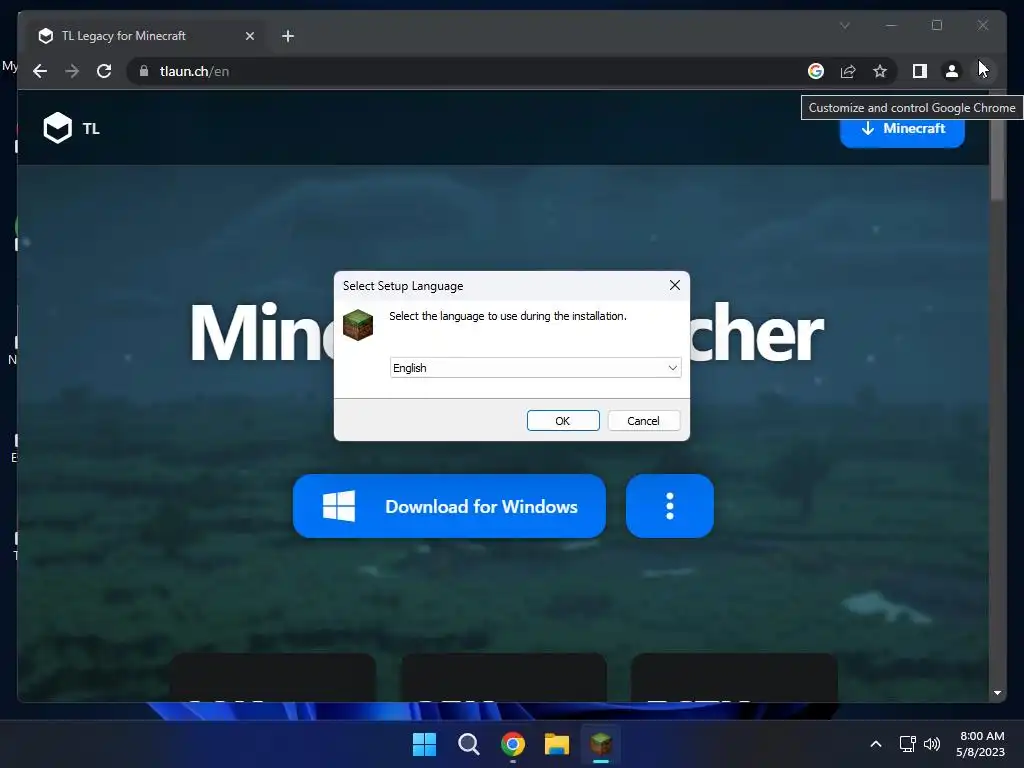Minimize the Chrome window
Screen dimensions: 1024x768
click(x=891, y=25)
